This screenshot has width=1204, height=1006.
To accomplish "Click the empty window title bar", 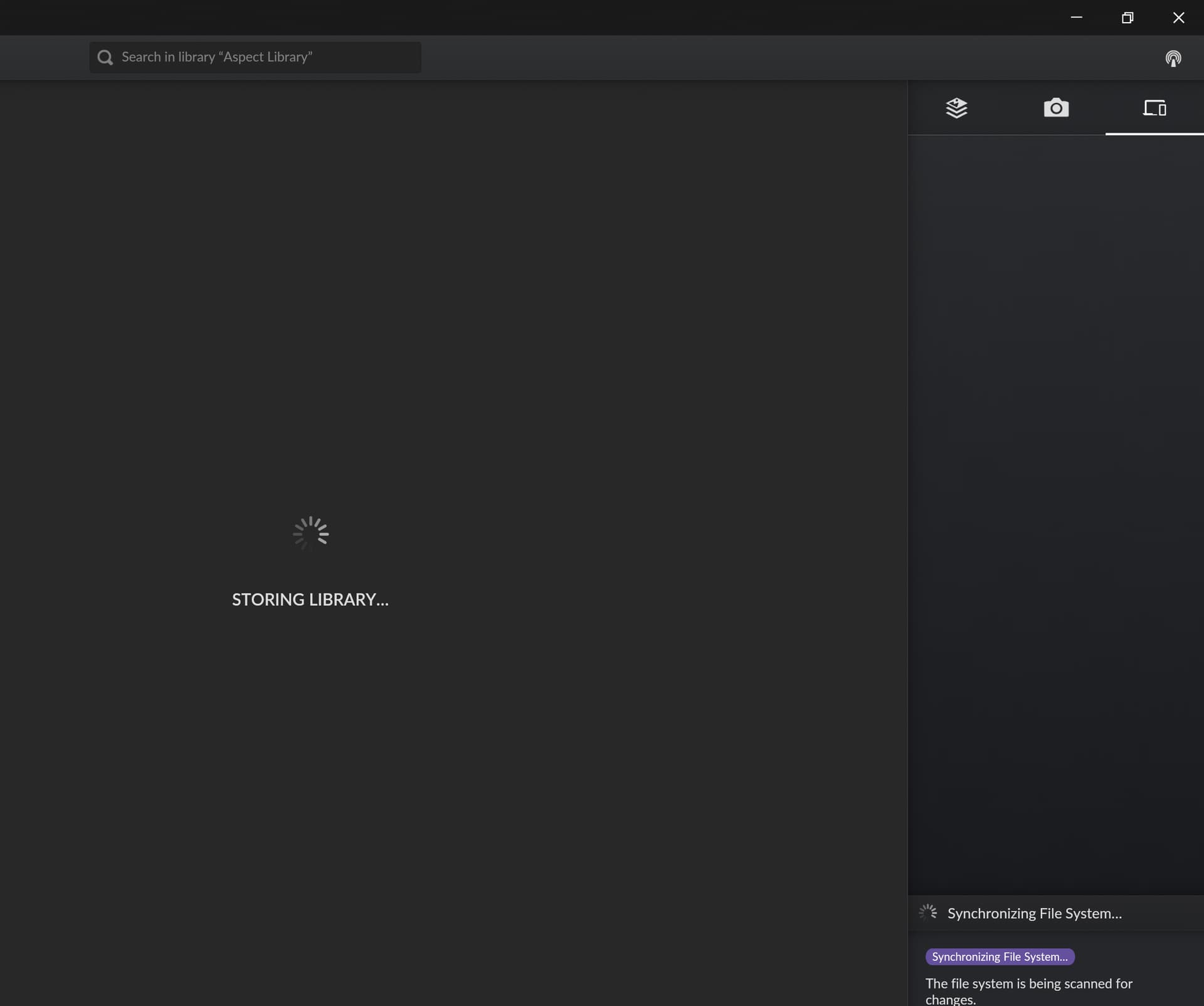I will 502,18.
